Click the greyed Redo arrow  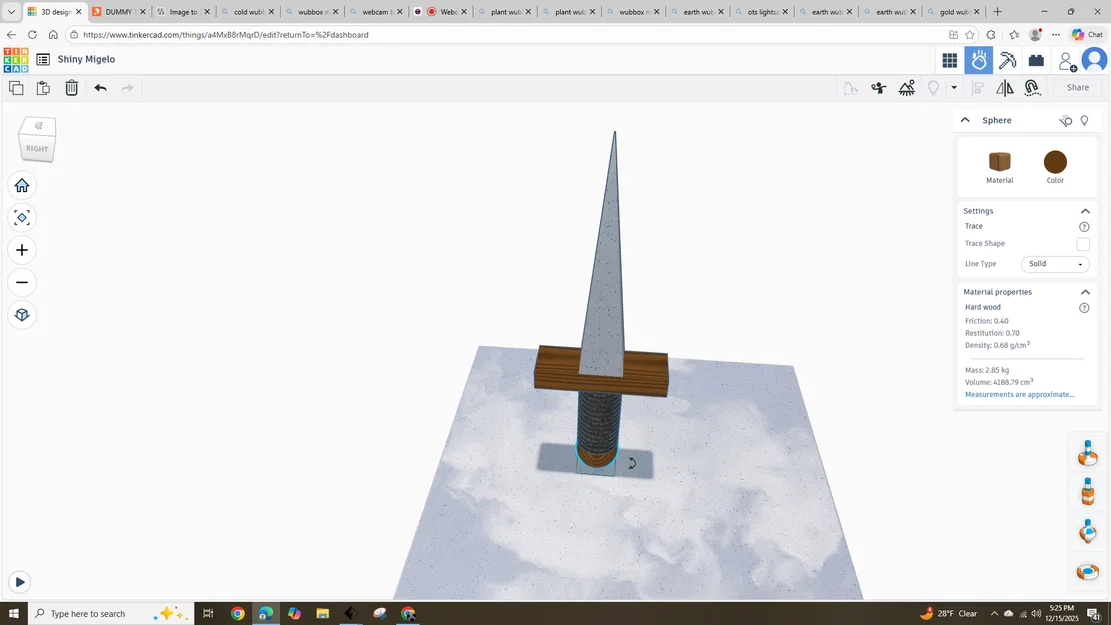pyautogui.click(x=128, y=88)
